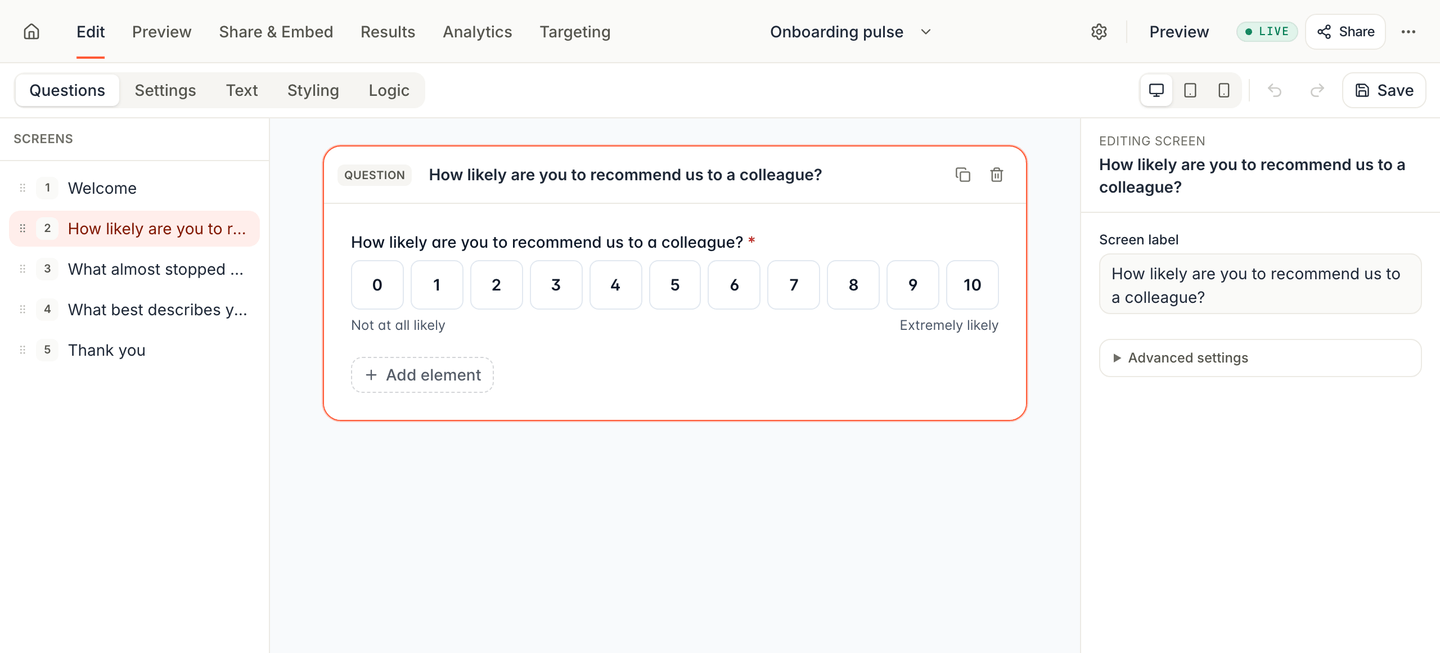Click the EDITING SCREEN heading
This screenshot has width=1440, height=653.
[1152, 141]
